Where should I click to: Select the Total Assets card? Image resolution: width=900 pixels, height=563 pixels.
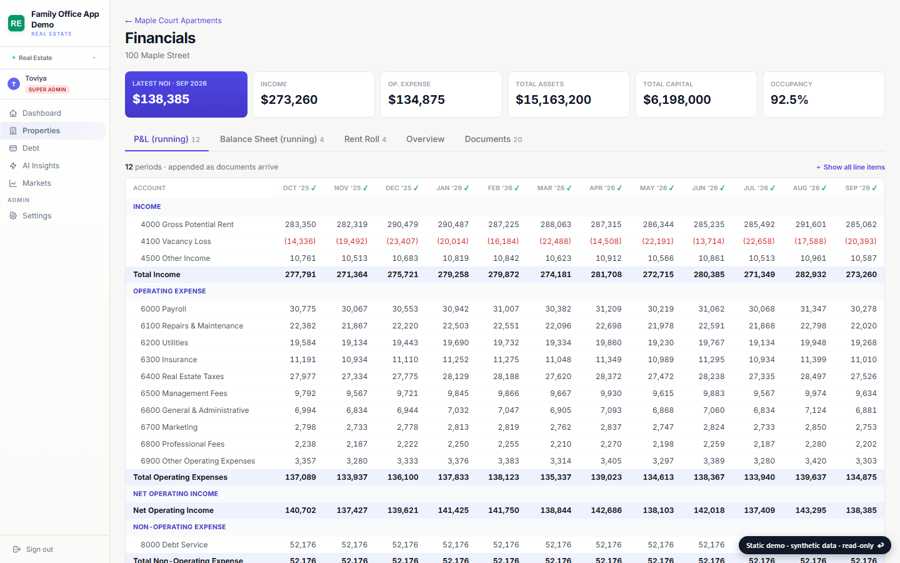[x=568, y=95]
